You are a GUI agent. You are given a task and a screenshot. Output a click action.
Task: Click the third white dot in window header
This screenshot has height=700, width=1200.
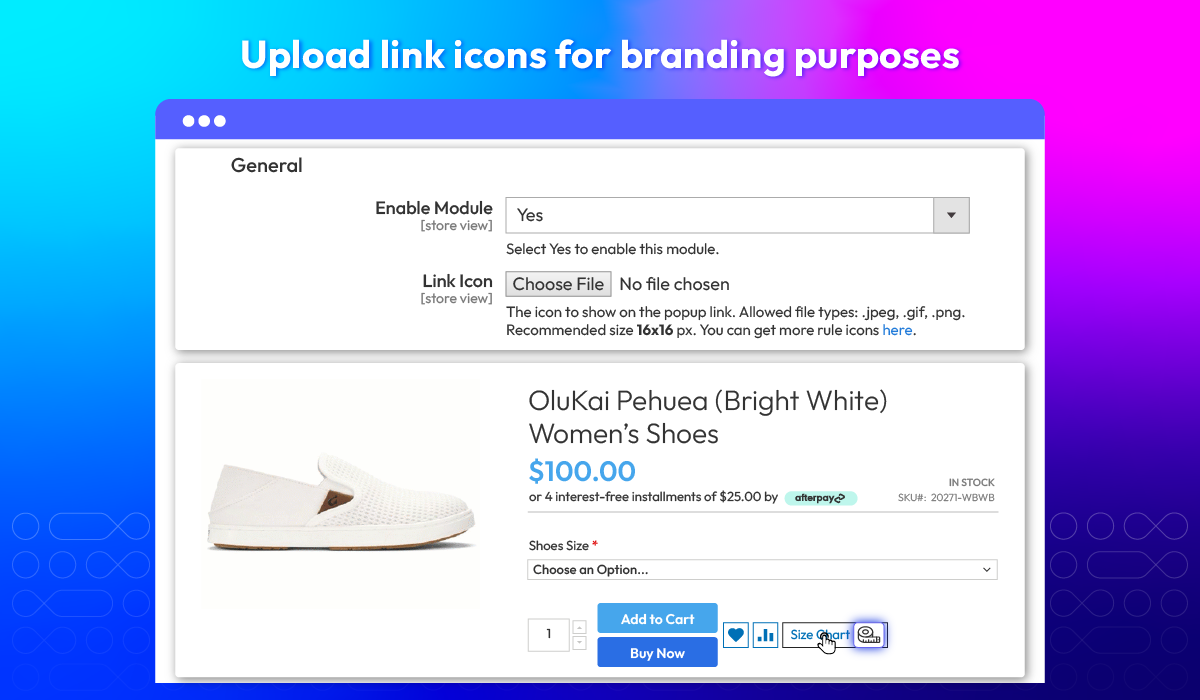coord(220,121)
